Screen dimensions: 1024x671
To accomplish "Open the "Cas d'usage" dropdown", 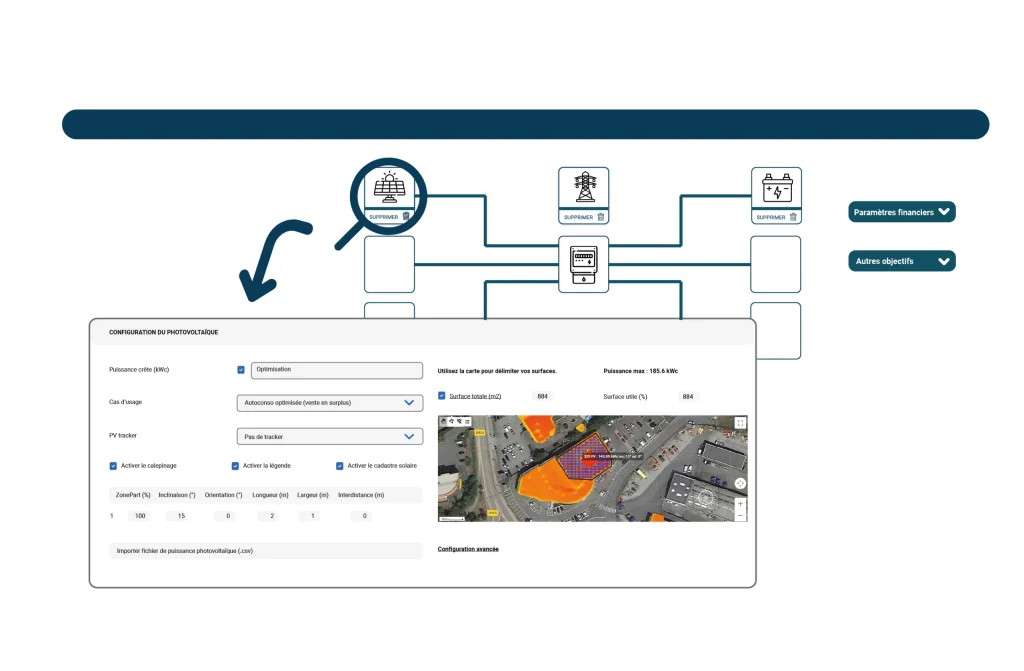I will pyautogui.click(x=330, y=403).
